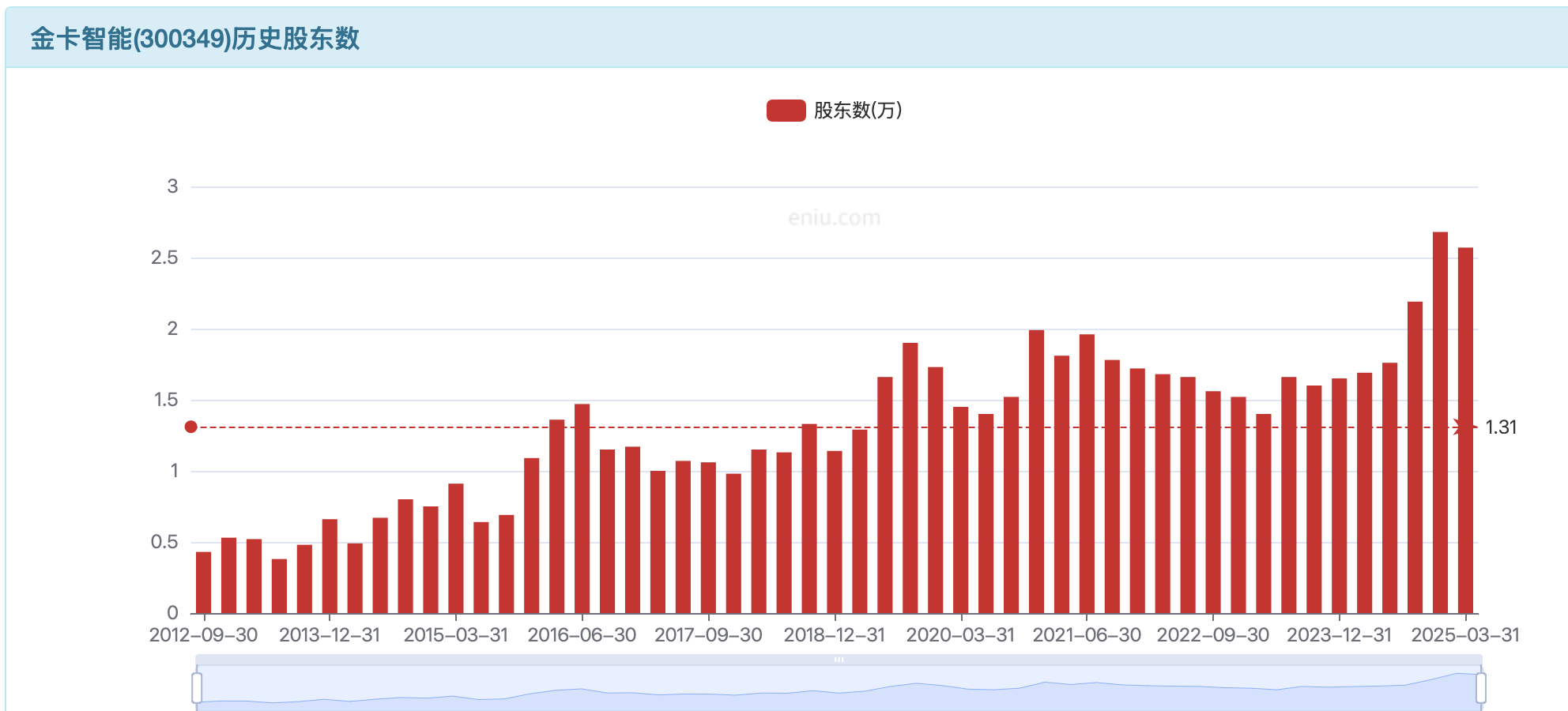Click the 2015-03-31 axis label
Viewport: 1568px width, 711px height.
point(456,635)
